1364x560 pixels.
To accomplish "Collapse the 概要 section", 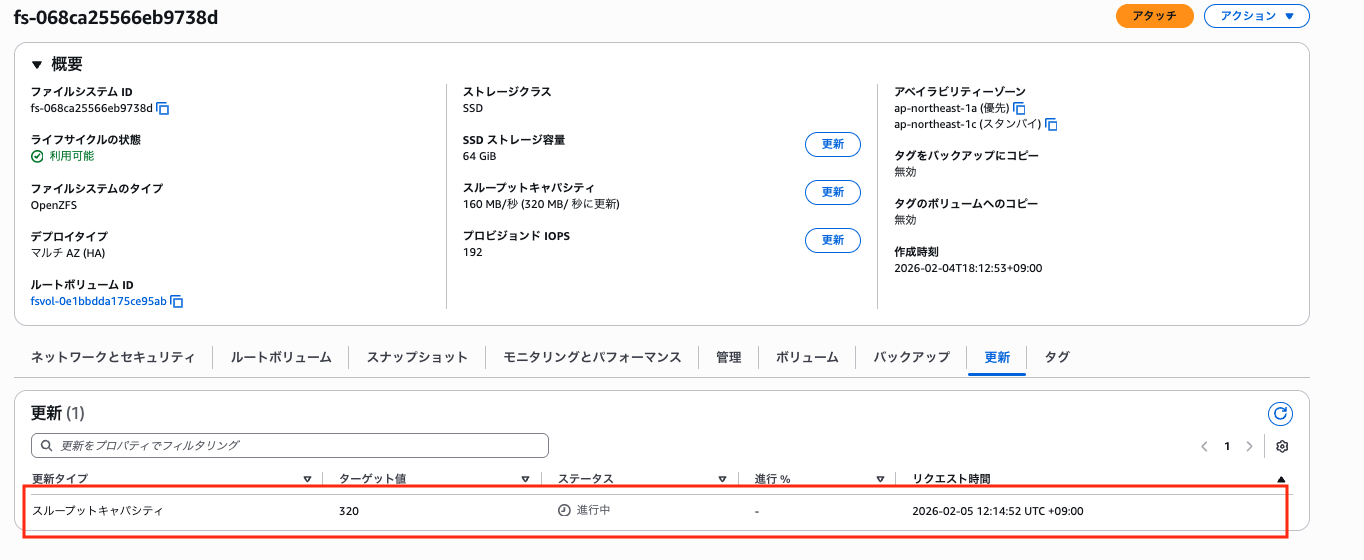I will 37,65.
